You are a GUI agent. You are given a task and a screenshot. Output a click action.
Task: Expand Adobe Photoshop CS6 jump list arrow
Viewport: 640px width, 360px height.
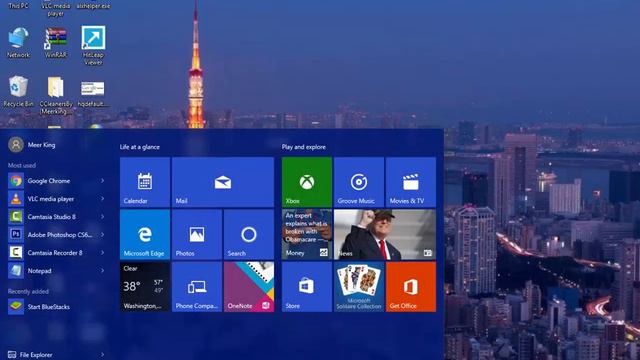(x=102, y=235)
